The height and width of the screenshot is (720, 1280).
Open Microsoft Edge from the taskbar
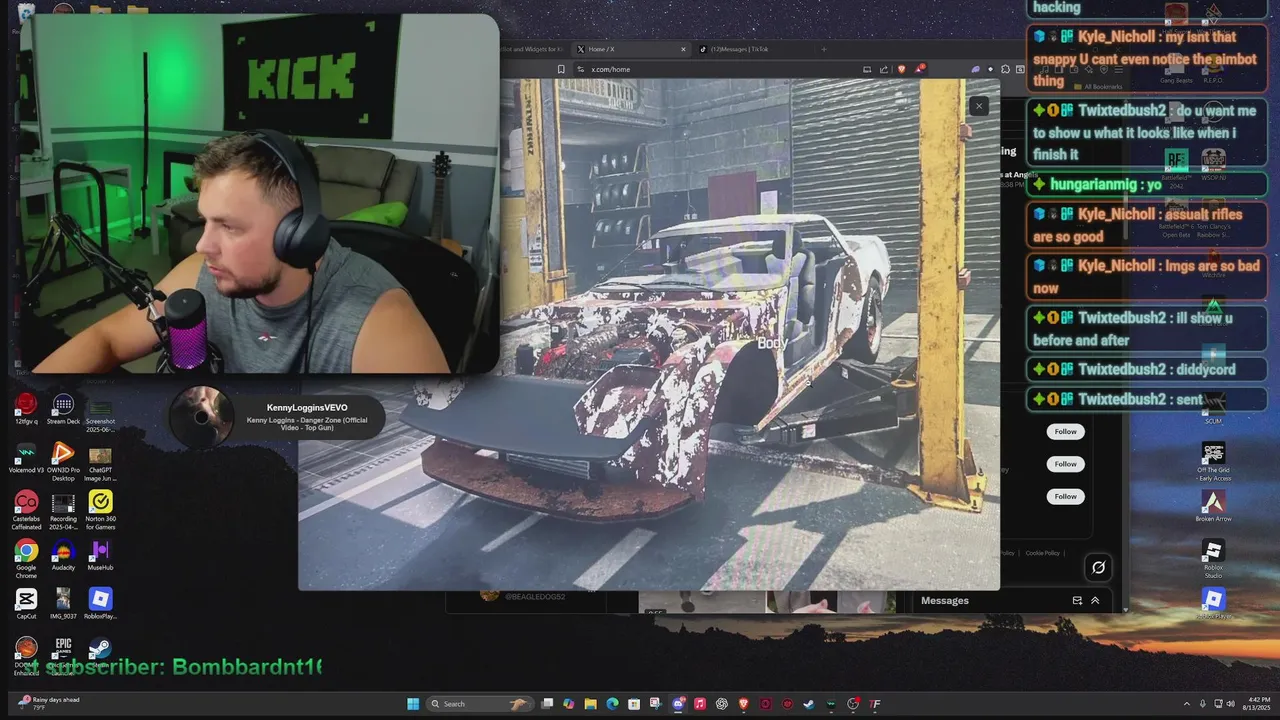(612, 704)
